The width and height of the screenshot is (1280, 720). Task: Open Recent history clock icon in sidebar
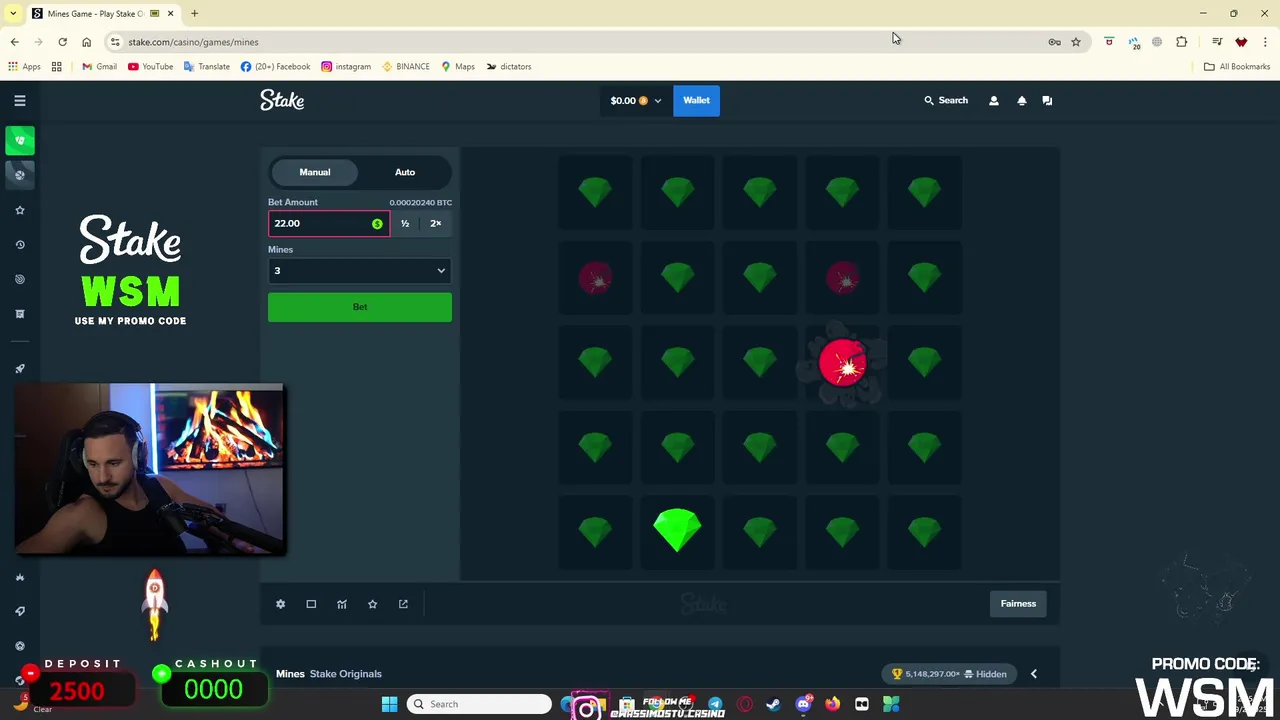19,245
